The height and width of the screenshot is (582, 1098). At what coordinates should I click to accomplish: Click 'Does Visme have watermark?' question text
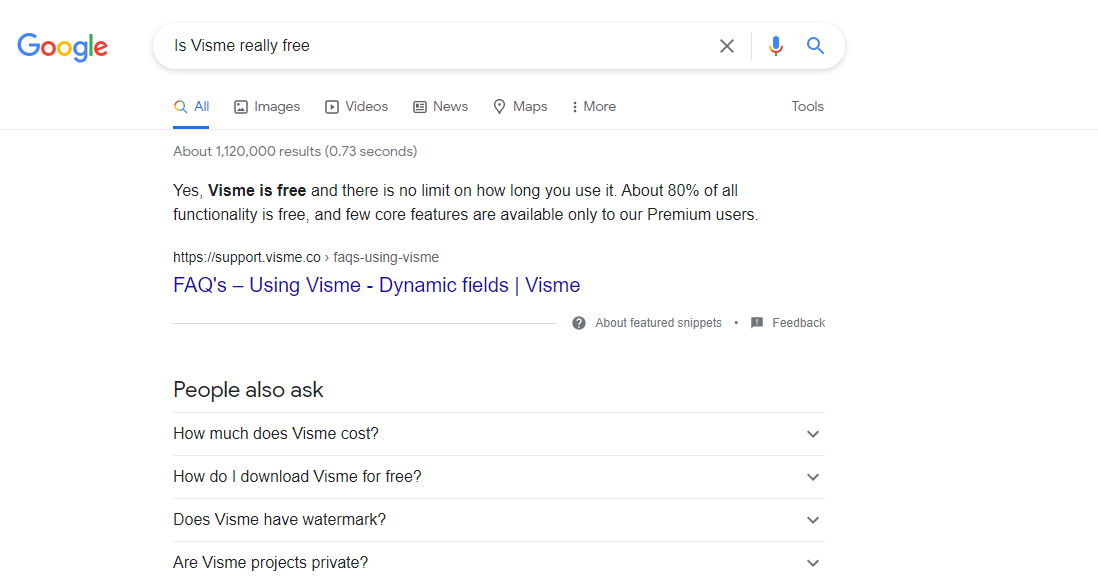tap(279, 520)
